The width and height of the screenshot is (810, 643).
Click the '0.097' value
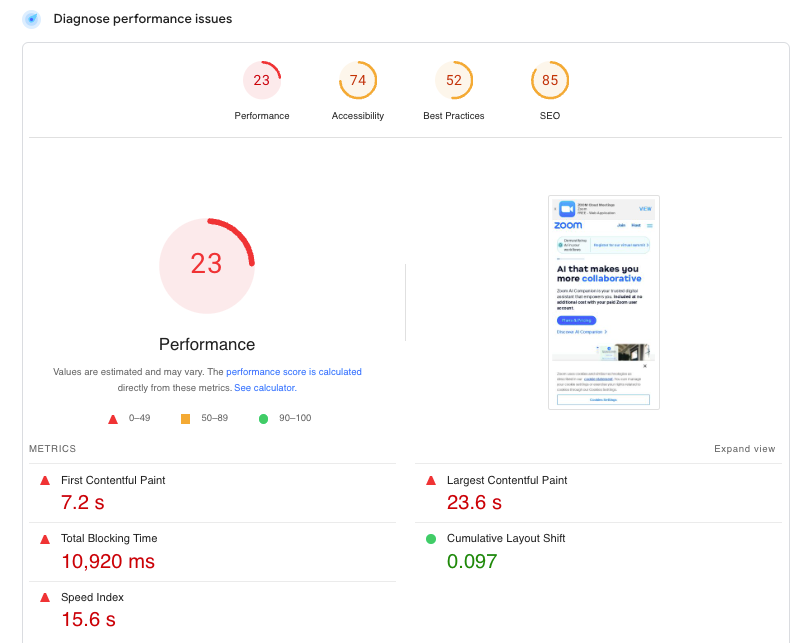coord(472,561)
